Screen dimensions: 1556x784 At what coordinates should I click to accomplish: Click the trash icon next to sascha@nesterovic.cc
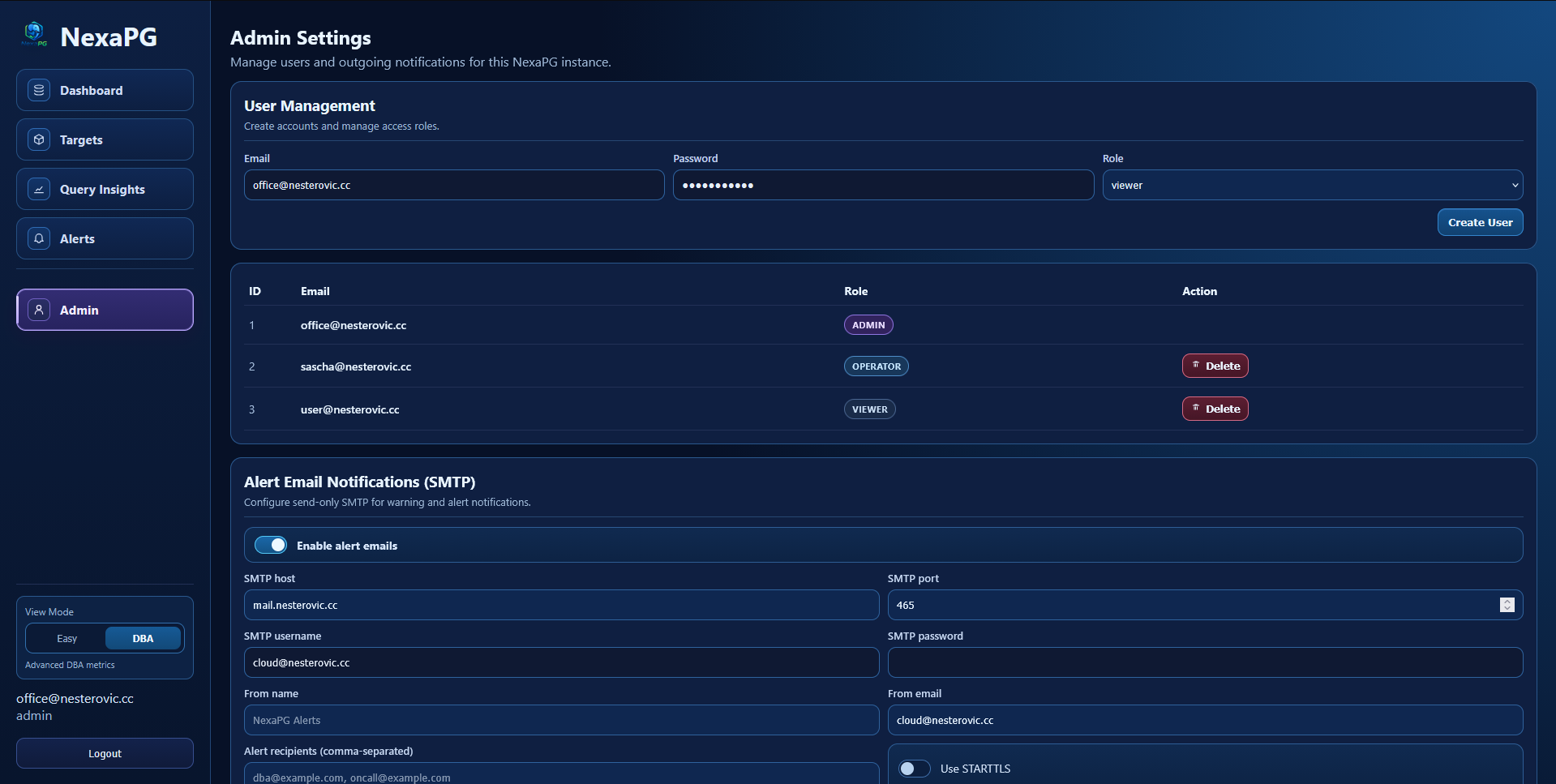pyautogui.click(x=1195, y=365)
